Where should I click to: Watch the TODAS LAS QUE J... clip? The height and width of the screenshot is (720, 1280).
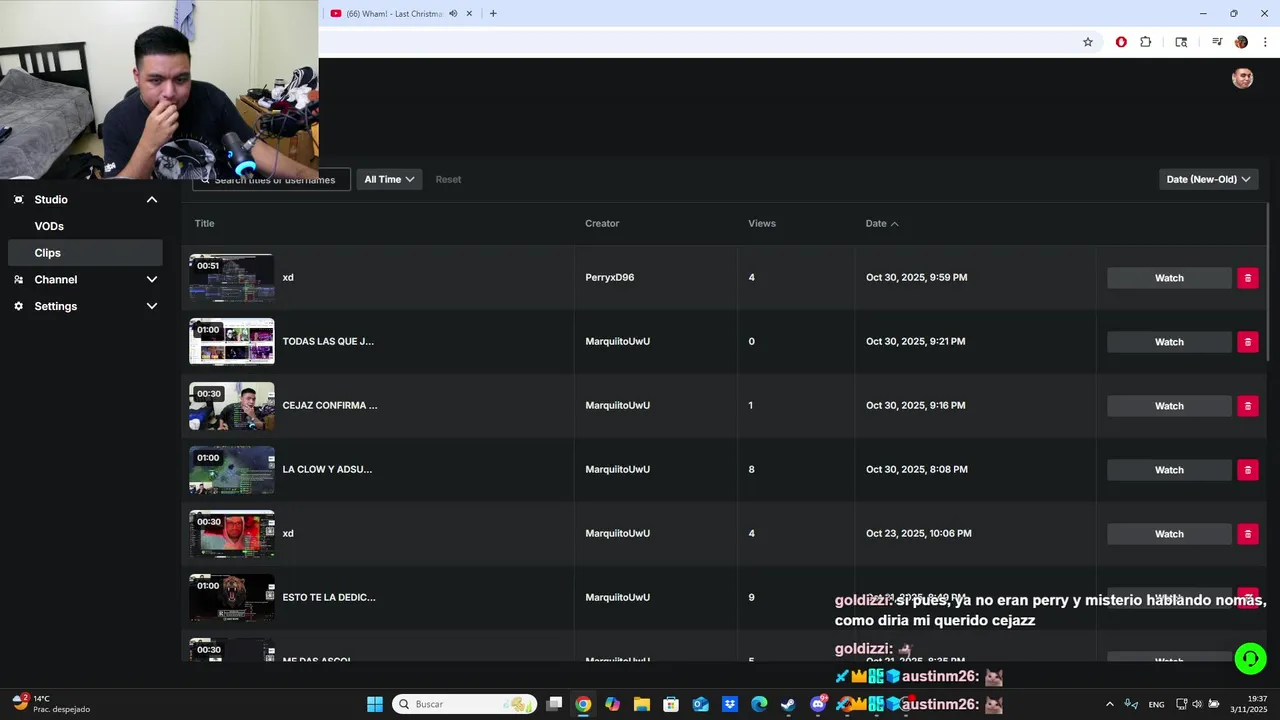(1169, 342)
